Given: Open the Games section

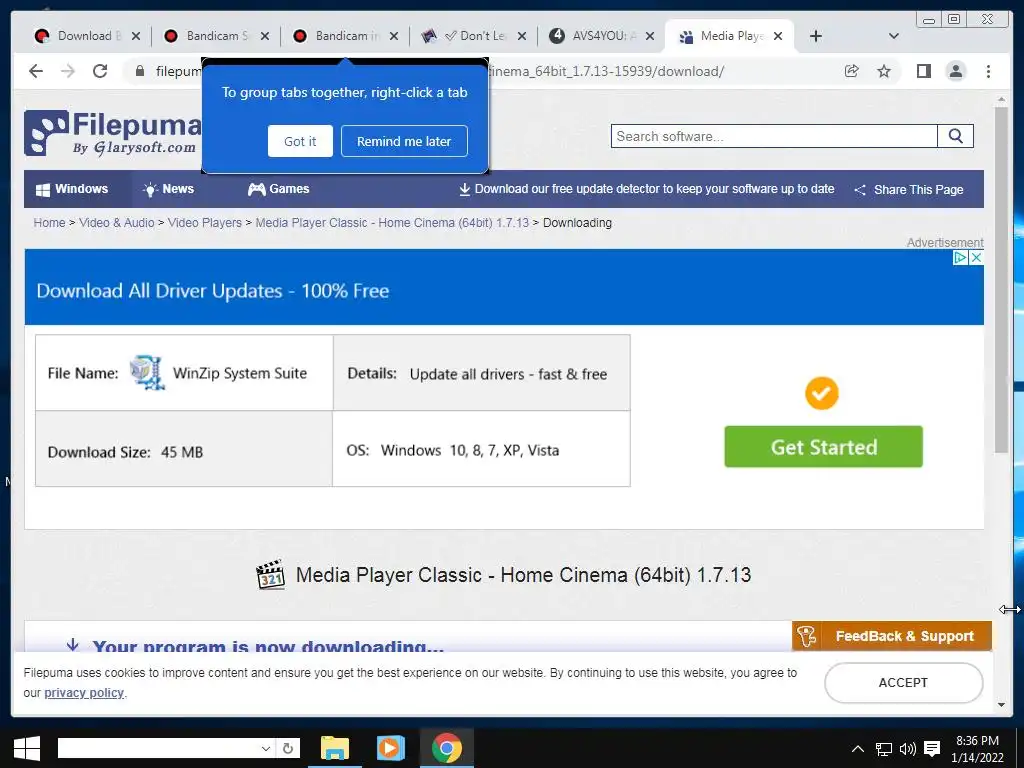Looking at the screenshot, I should (278, 189).
